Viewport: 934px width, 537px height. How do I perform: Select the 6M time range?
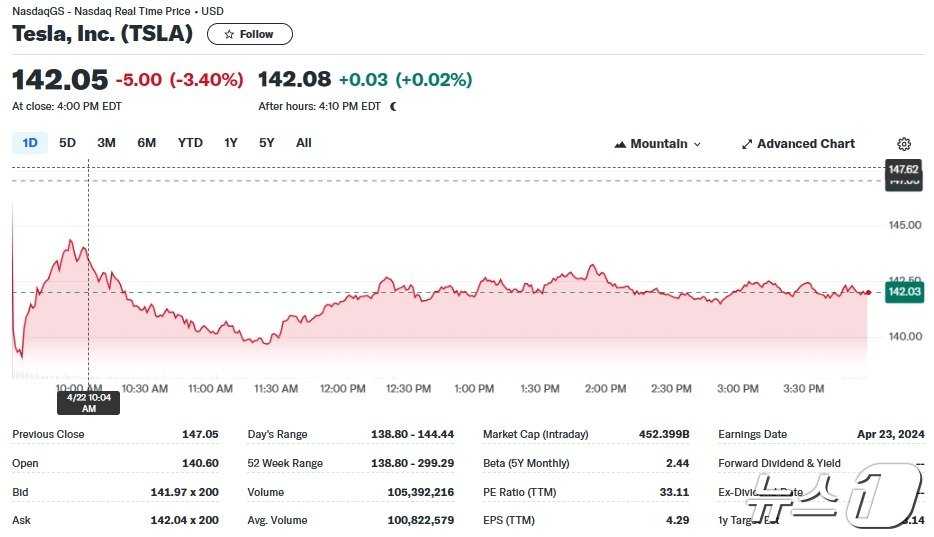click(147, 143)
